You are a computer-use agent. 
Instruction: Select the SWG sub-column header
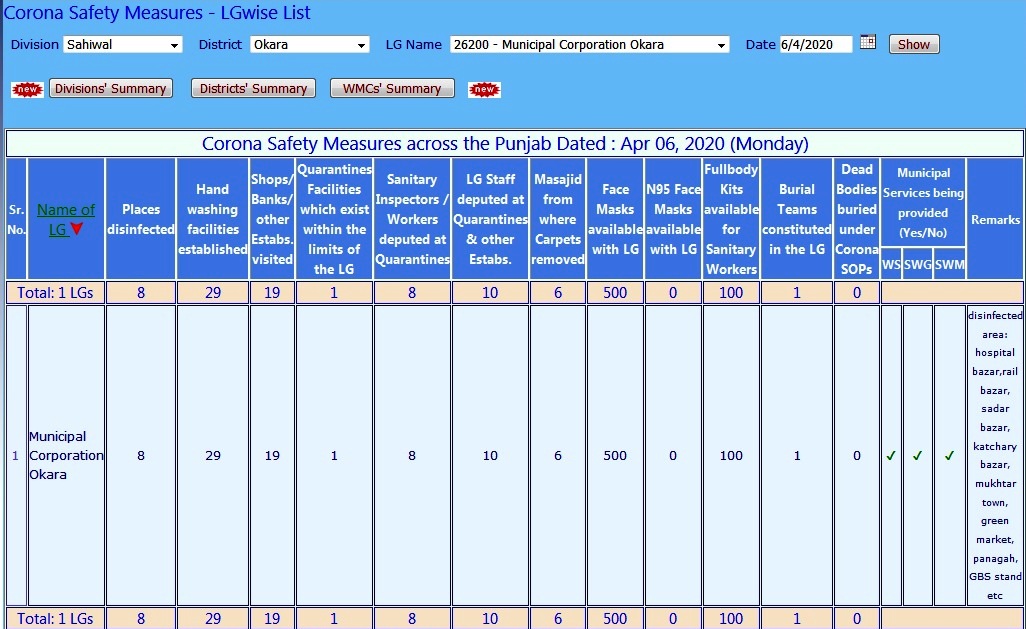(917, 264)
